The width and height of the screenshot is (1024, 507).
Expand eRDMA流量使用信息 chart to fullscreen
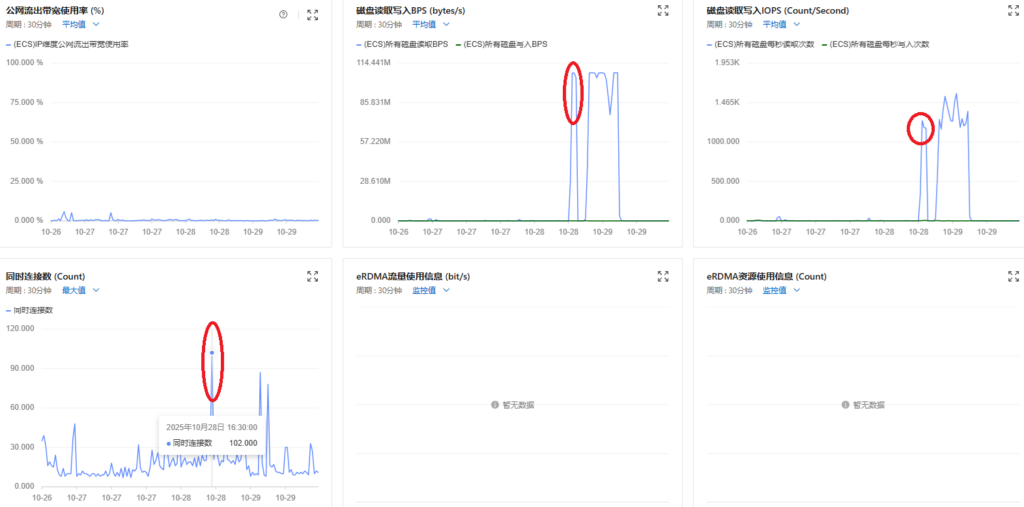point(663,276)
